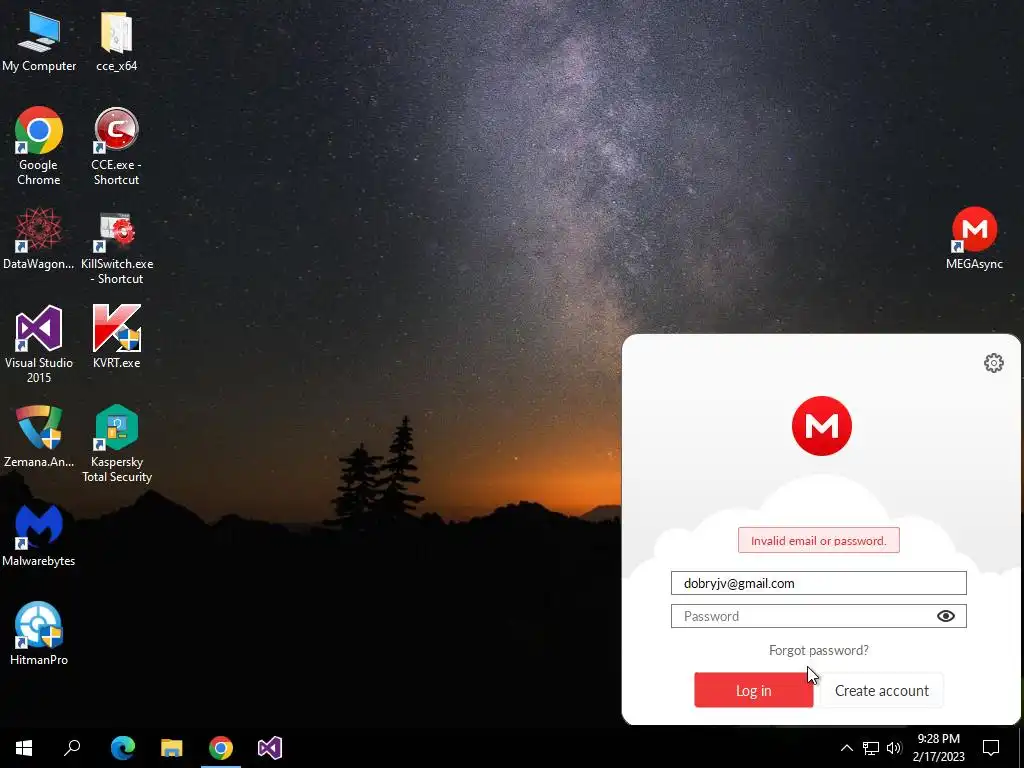
Task: Open File Explorer from taskbar
Action: tap(172, 748)
